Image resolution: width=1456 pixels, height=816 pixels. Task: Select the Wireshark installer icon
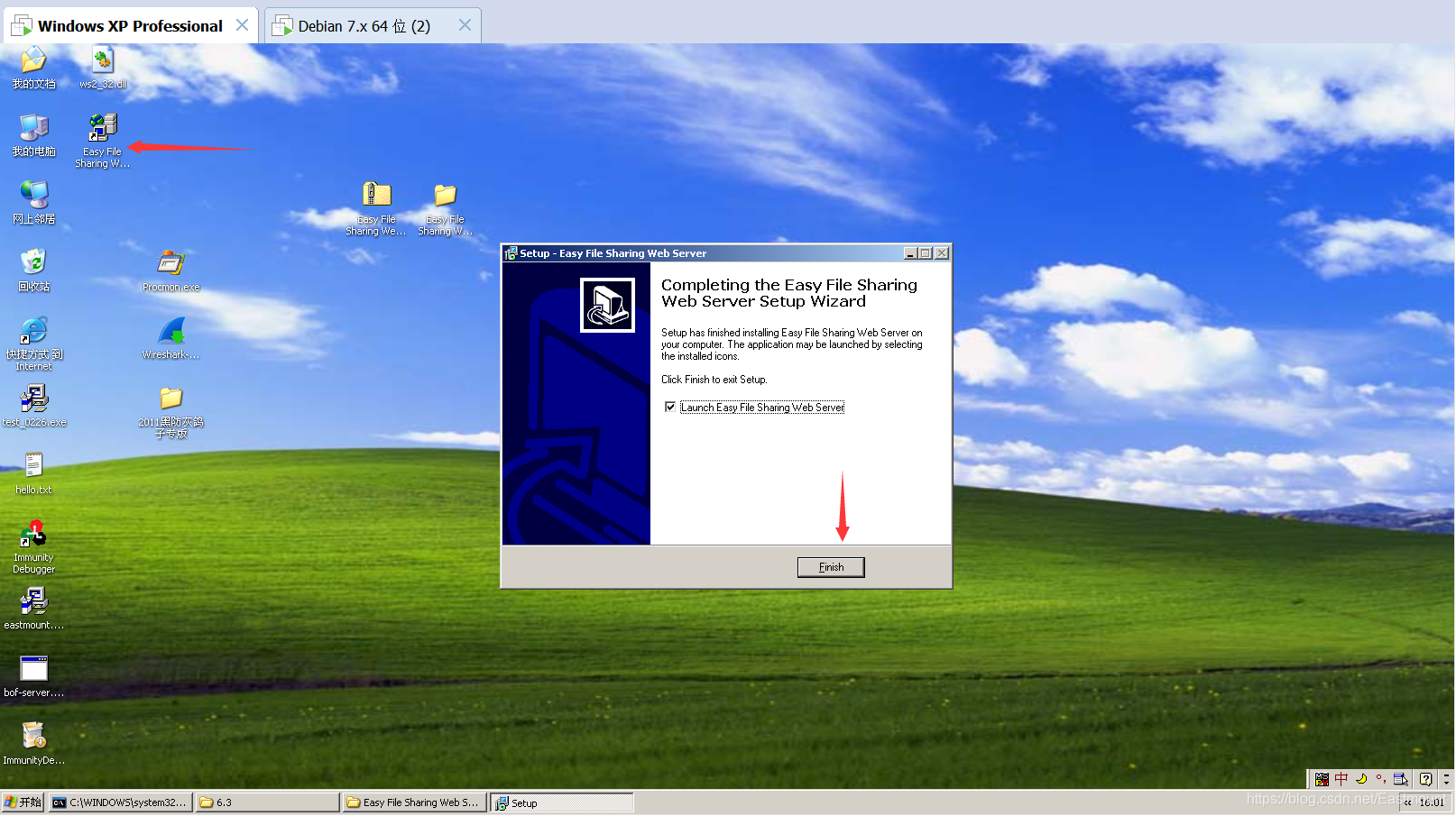(x=170, y=338)
